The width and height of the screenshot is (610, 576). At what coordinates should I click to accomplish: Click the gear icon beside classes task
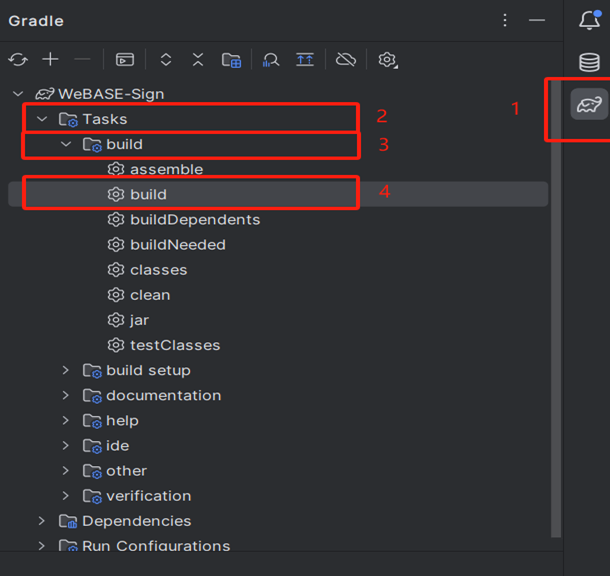(116, 270)
